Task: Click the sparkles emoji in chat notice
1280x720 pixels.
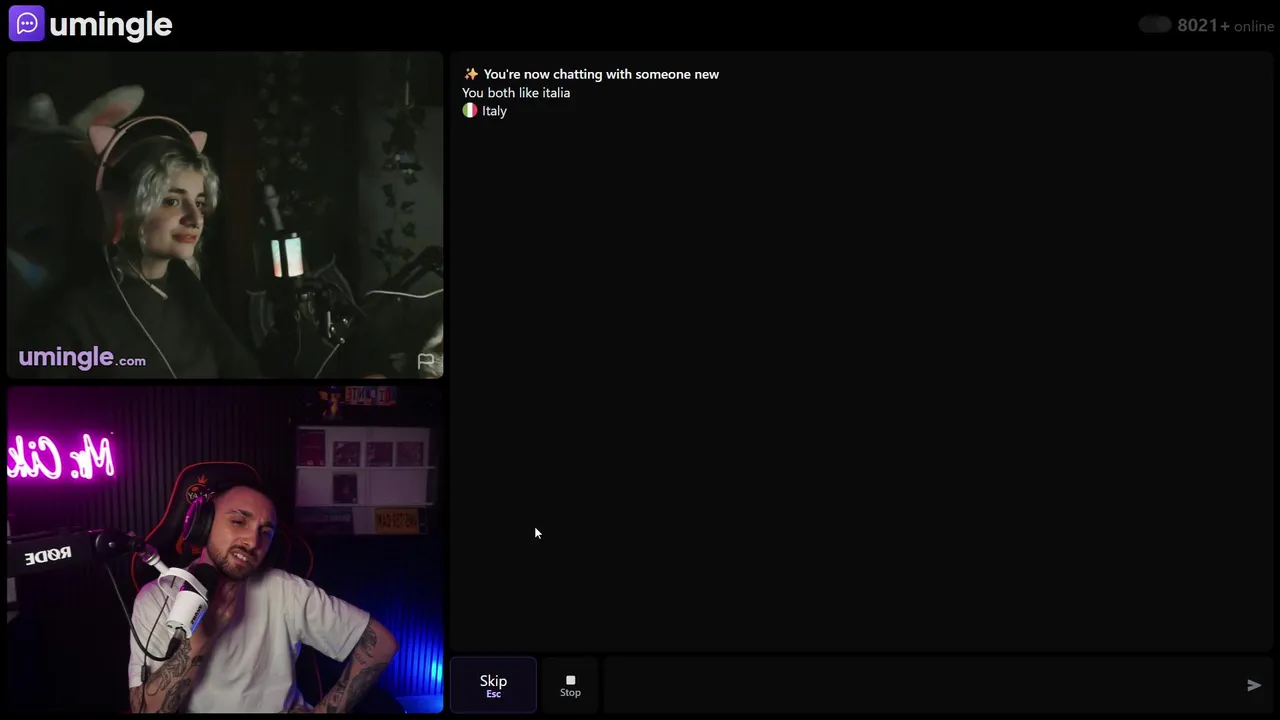Action: (471, 74)
